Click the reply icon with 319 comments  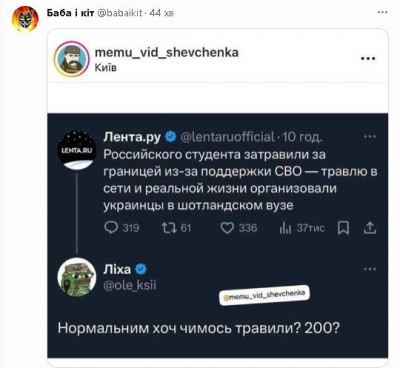[111, 228]
